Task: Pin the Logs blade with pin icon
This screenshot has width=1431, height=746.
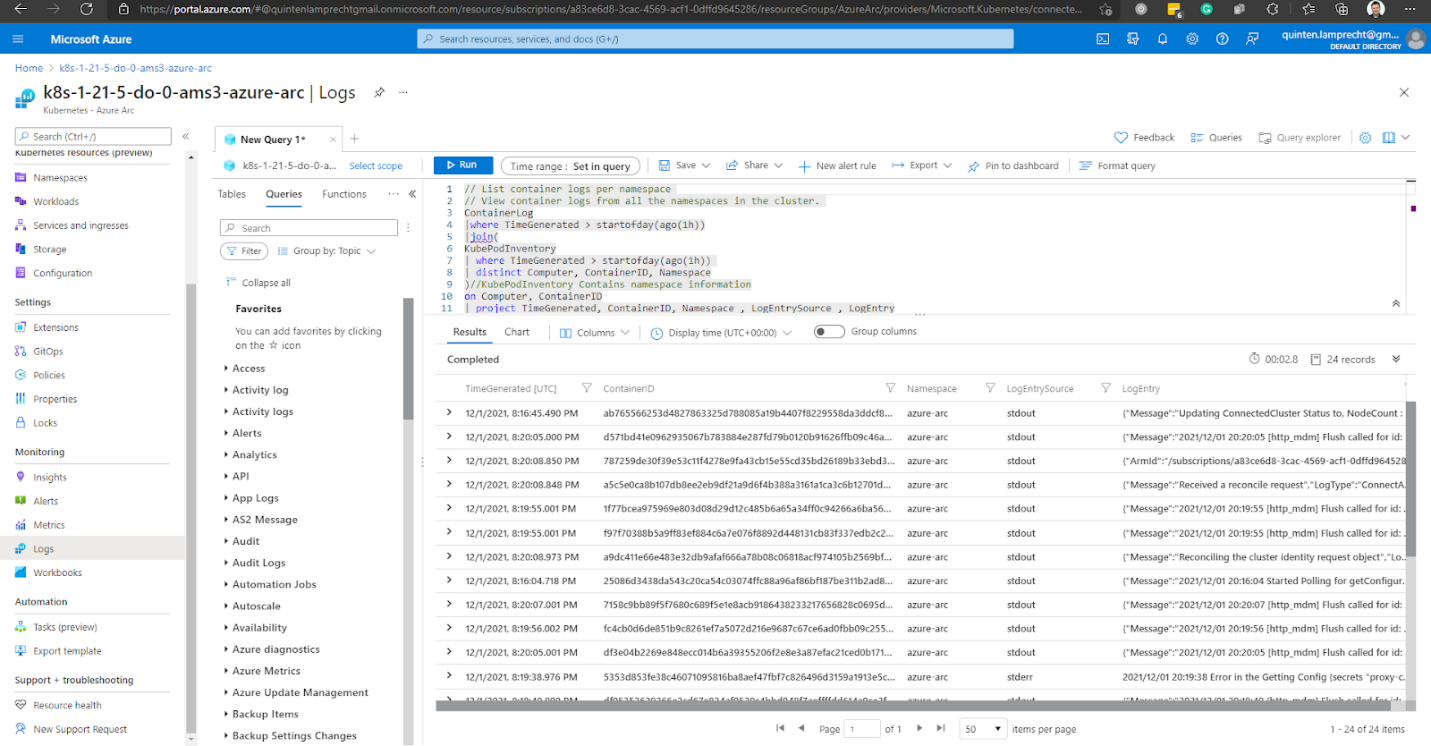Action: tap(379, 92)
